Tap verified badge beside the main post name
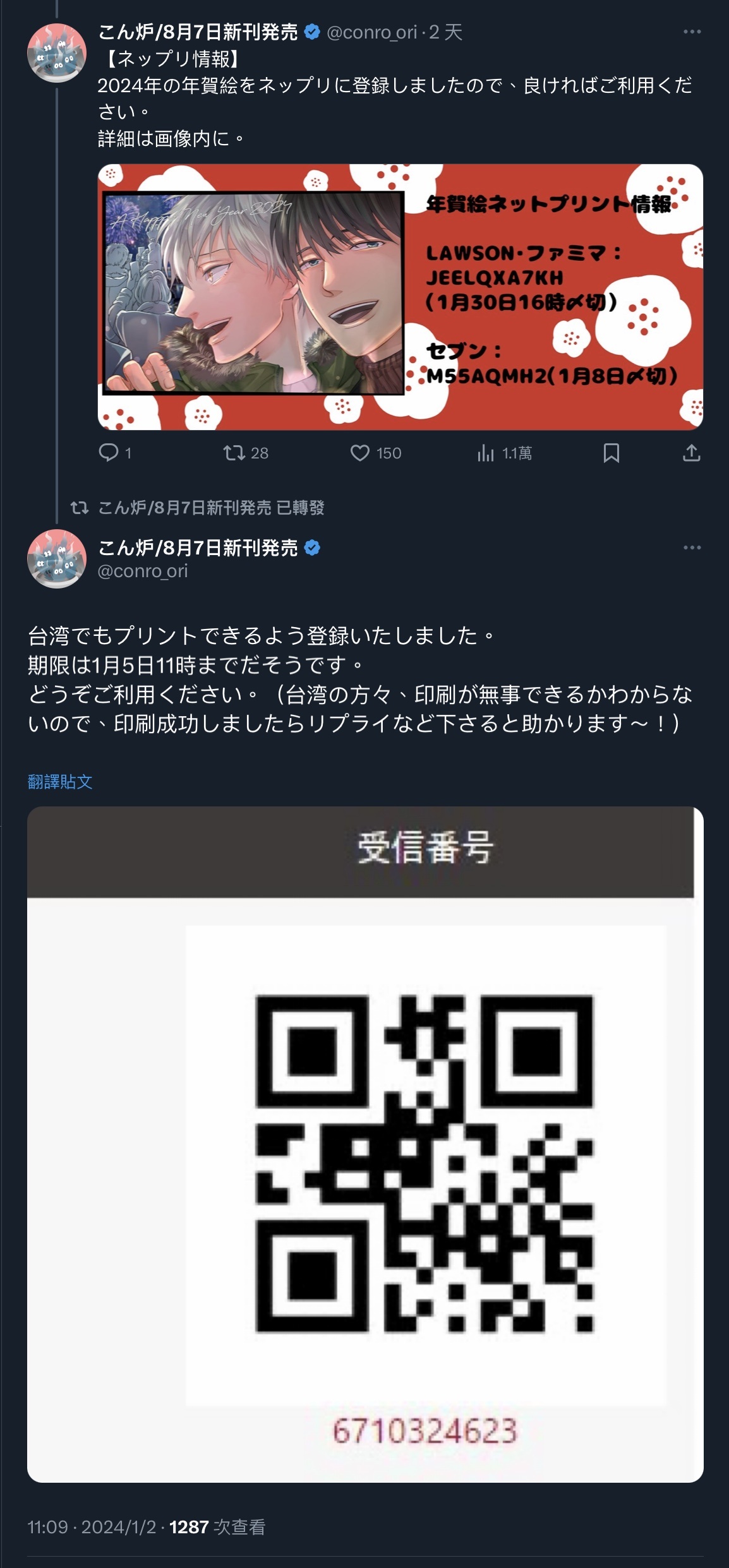Screen dimensions: 729x1568 tap(312, 548)
